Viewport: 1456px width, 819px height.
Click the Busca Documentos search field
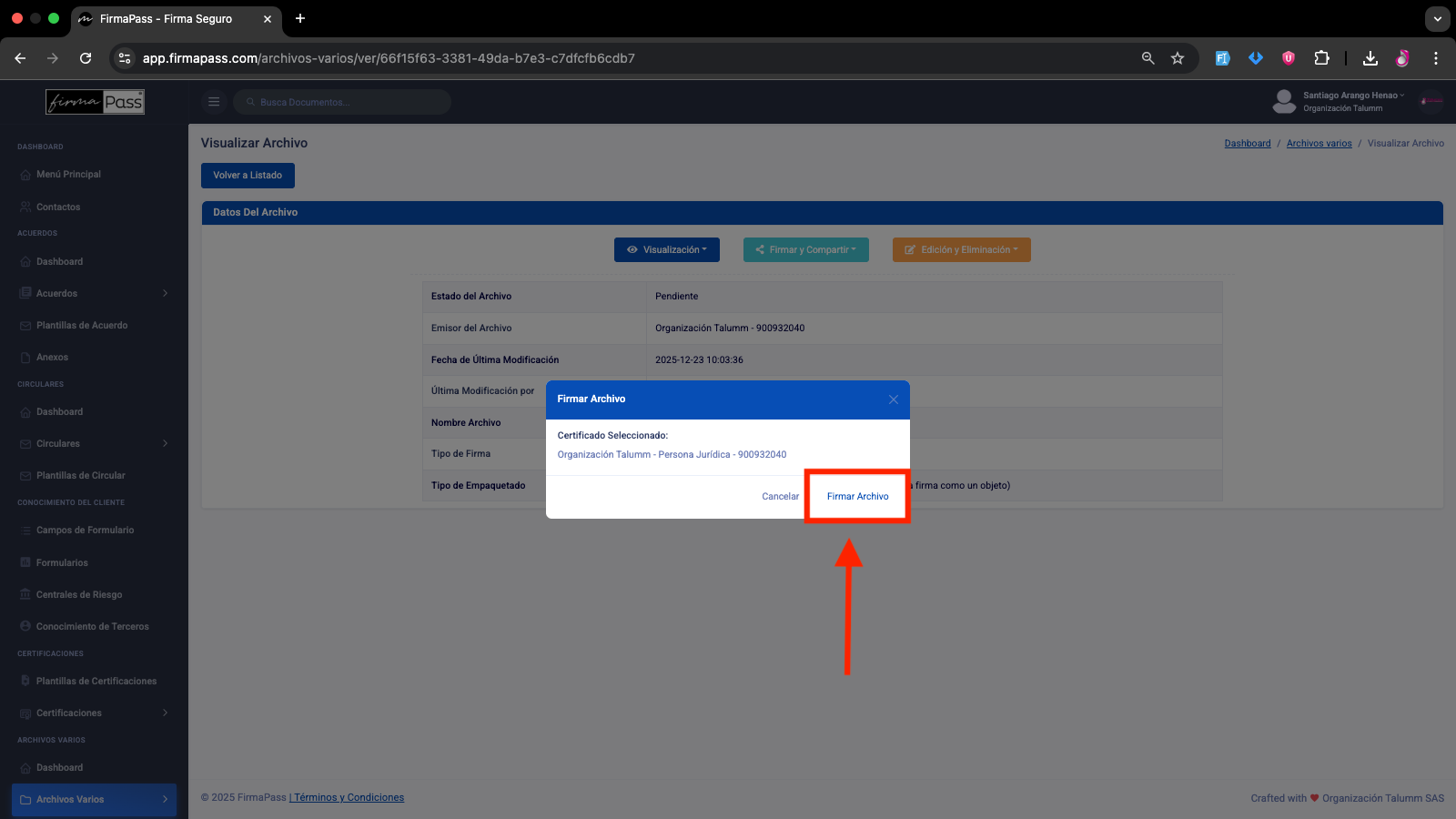point(342,102)
